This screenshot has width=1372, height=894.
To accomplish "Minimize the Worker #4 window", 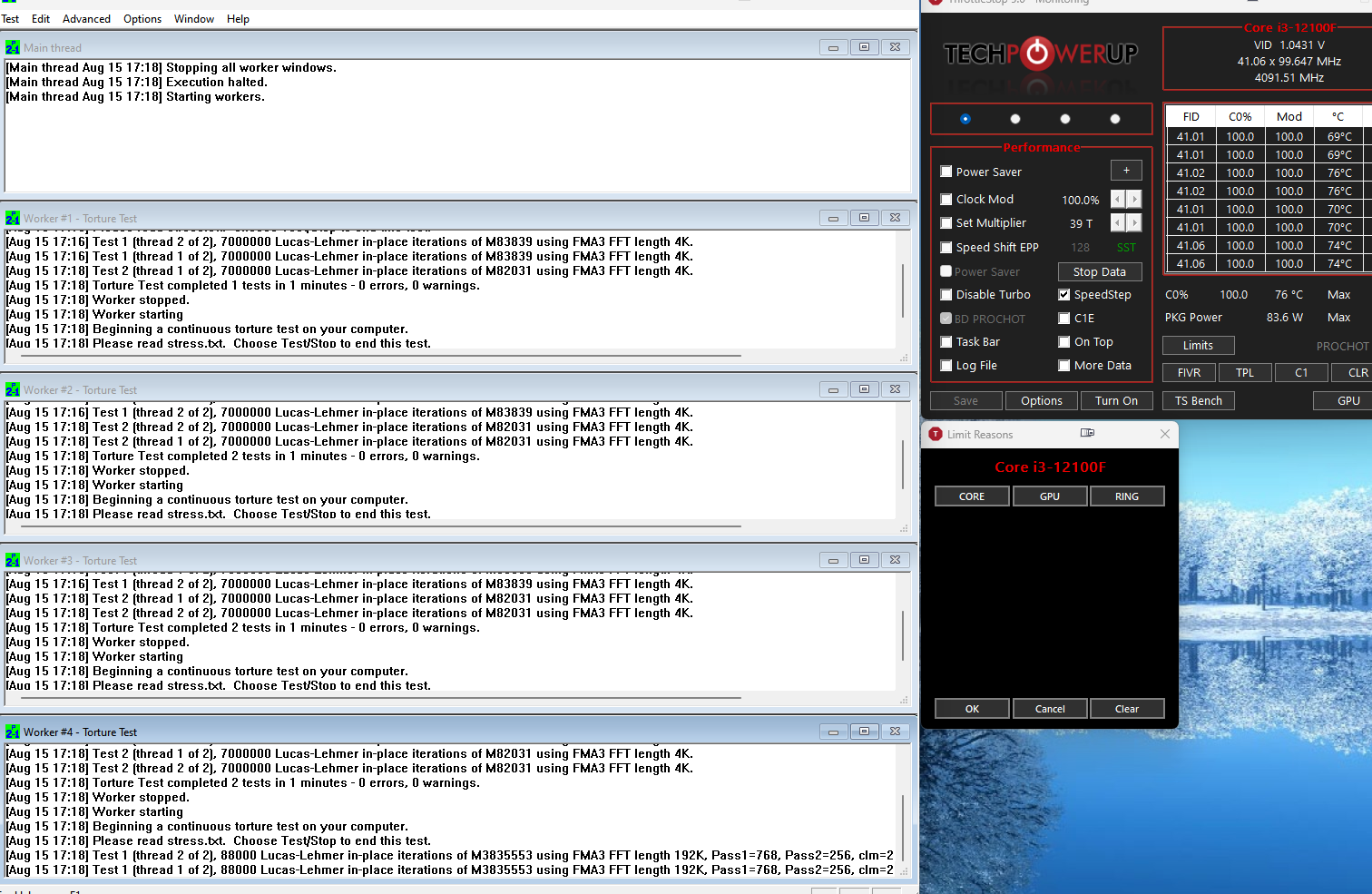I will pyautogui.click(x=833, y=732).
